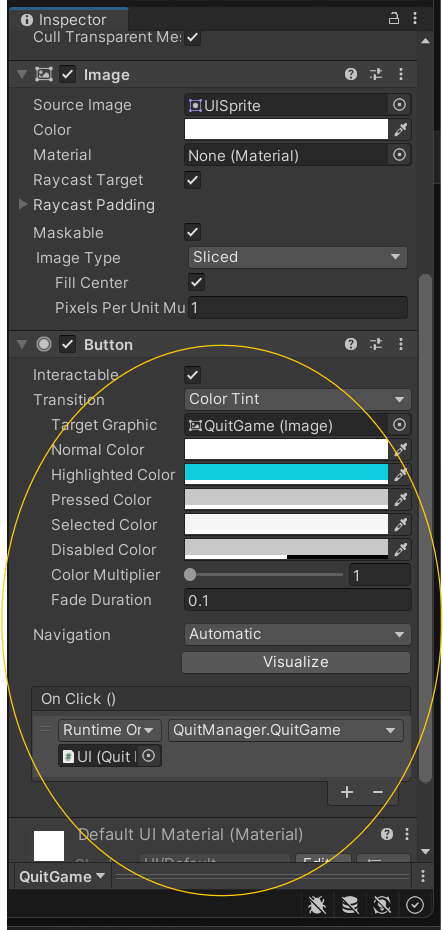Open Image component presets icon
The width and height of the screenshot is (443, 930).
pyautogui.click(x=376, y=74)
